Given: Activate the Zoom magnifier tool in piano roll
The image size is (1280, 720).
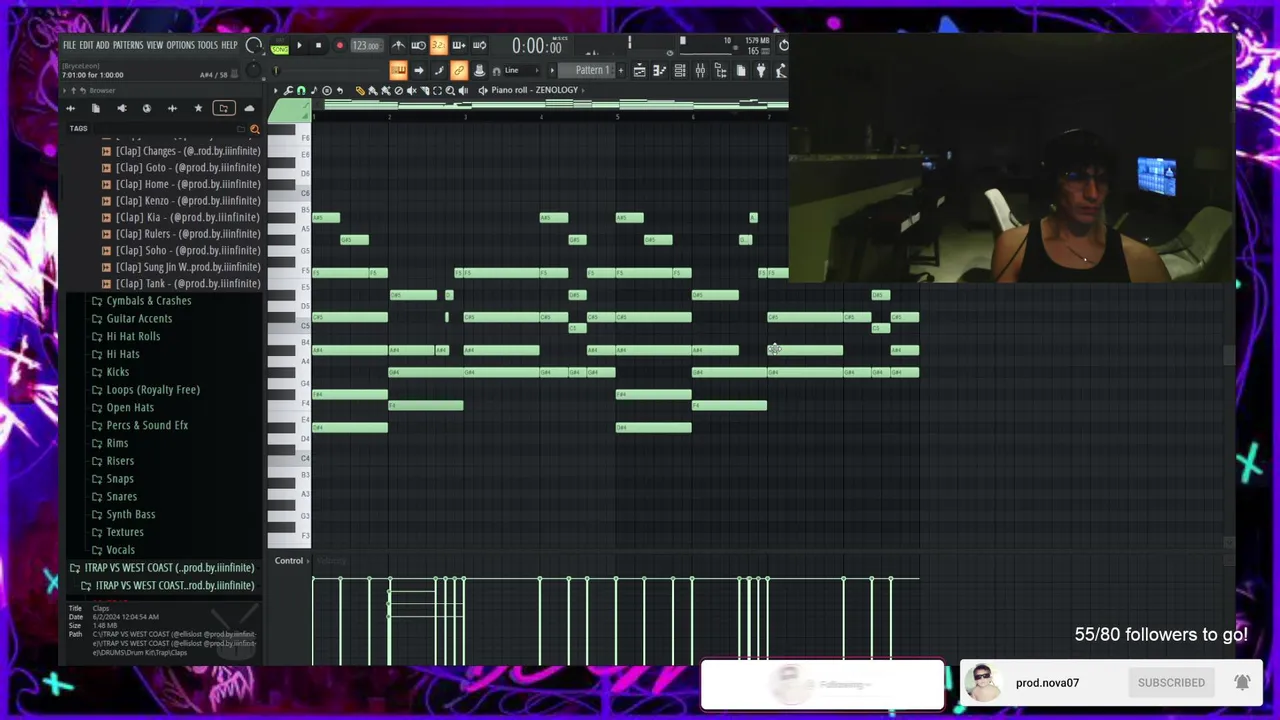Looking at the screenshot, I should click(450, 91).
